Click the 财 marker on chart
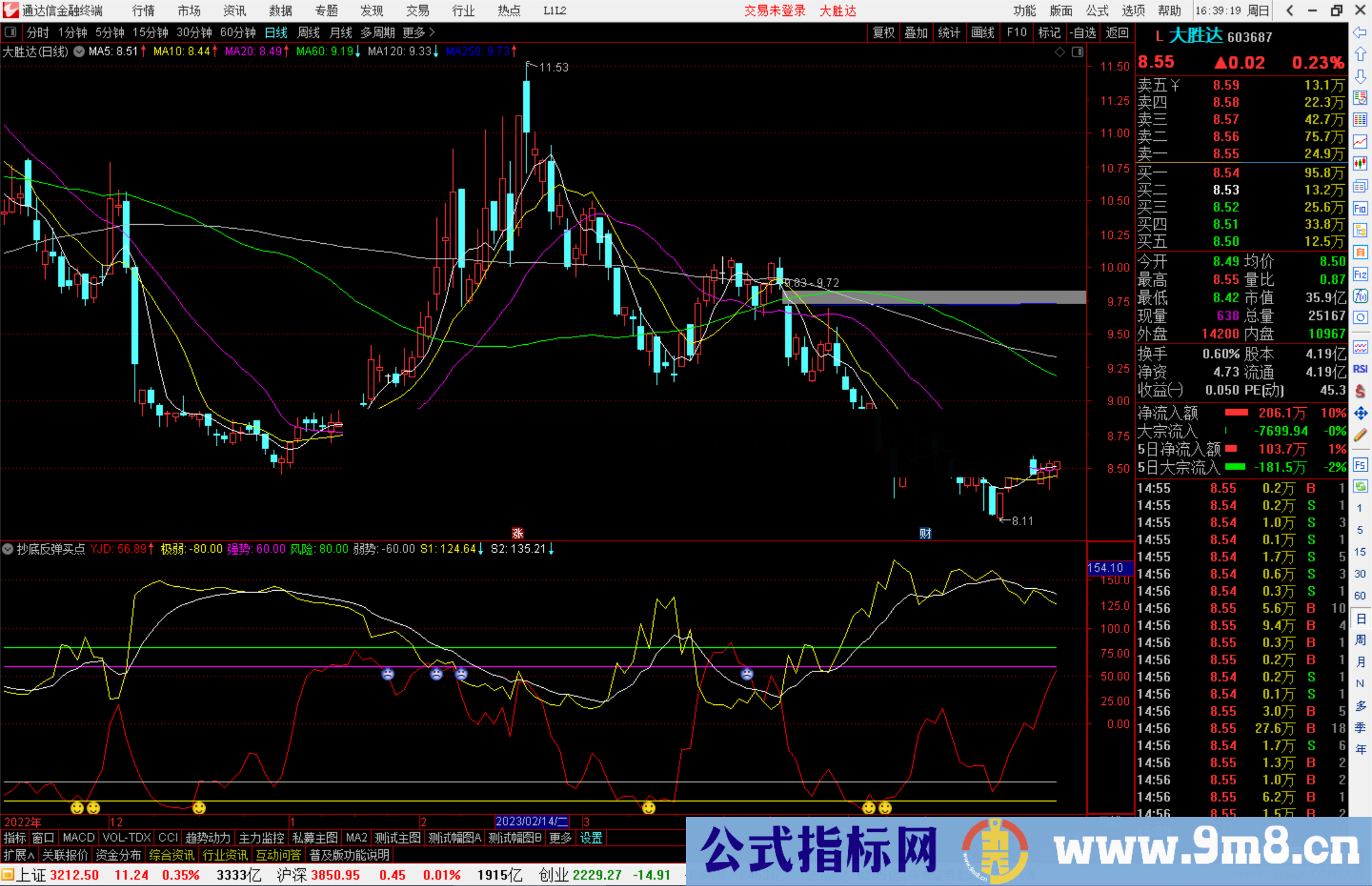This screenshot has height=886, width=1372. click(x=925, y=534)
